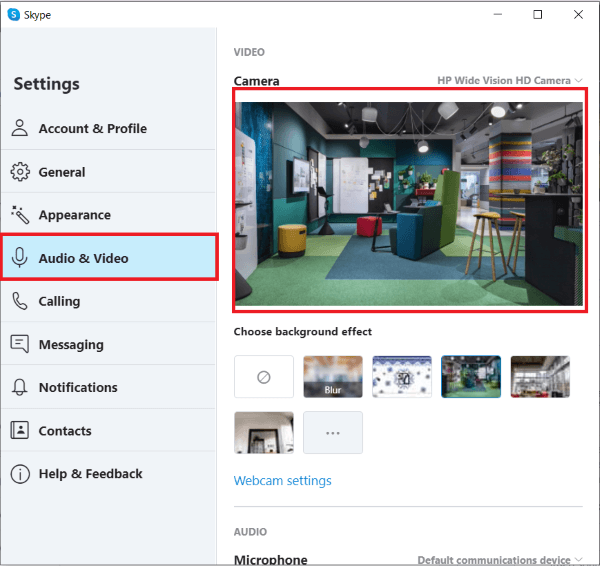Screen dimensions: 600x566
Task: Click the Messaging chat bubble icon
Action: coord(20,344)
